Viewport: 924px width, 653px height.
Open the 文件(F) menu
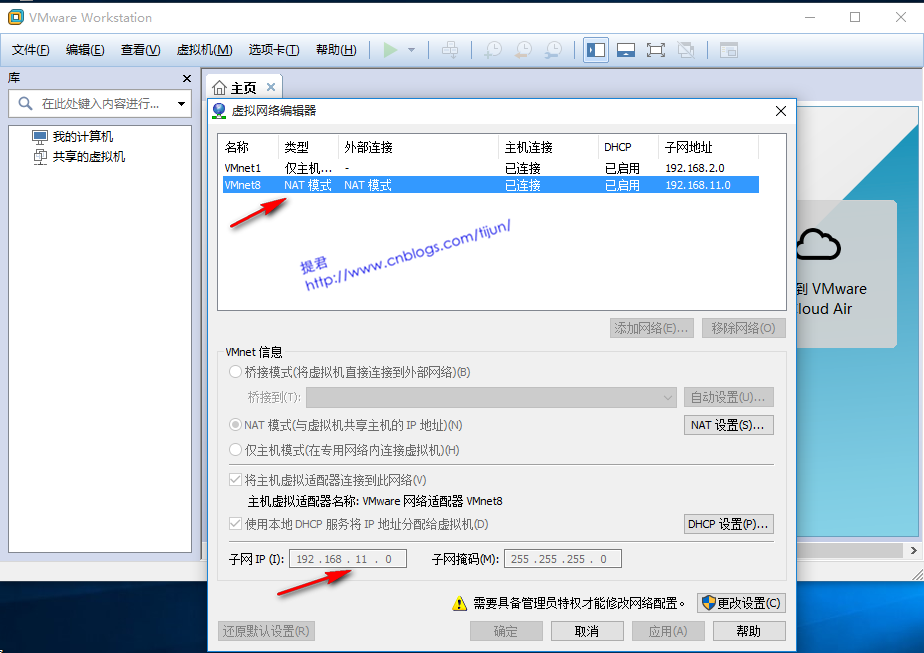31,50
